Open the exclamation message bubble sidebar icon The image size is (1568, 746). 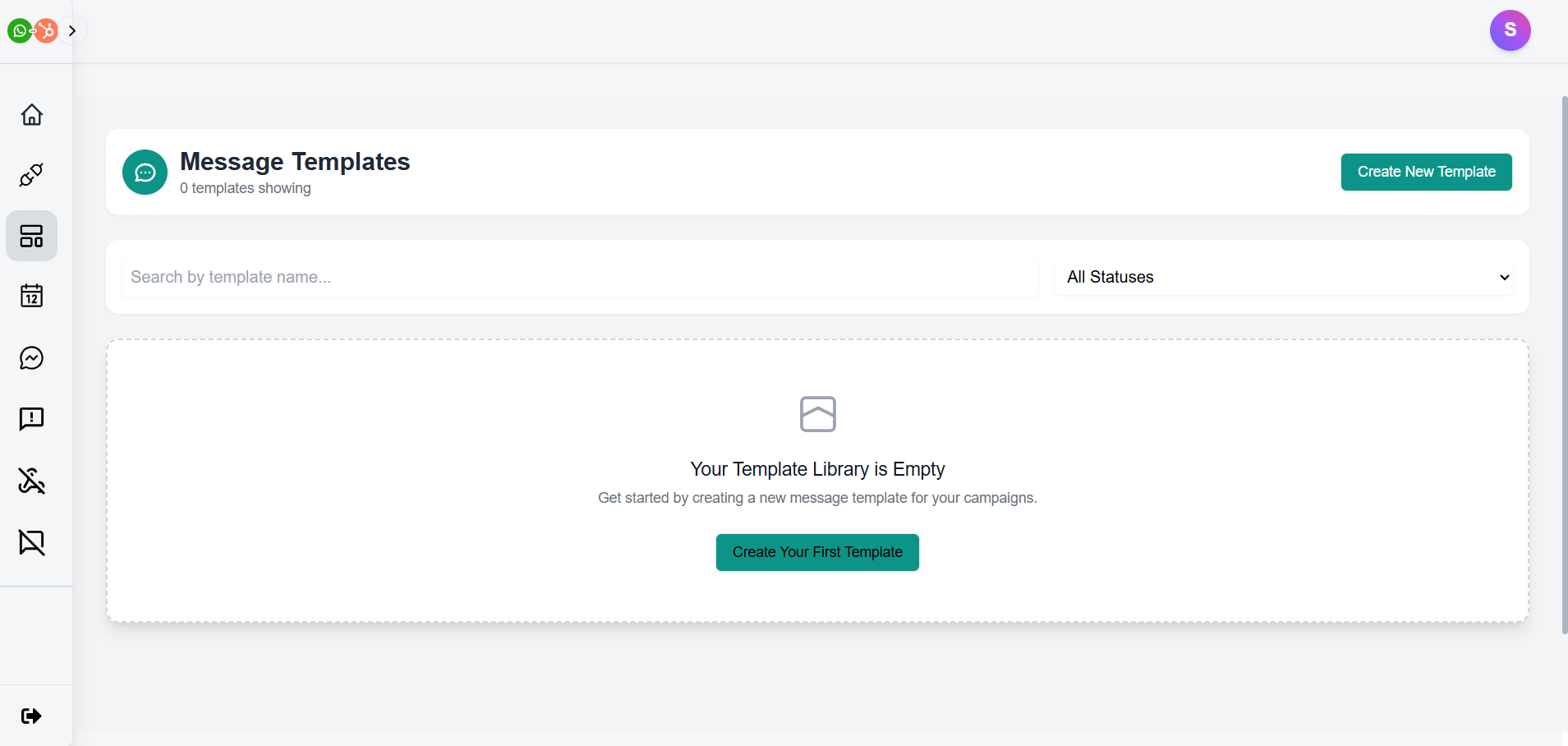31,419
